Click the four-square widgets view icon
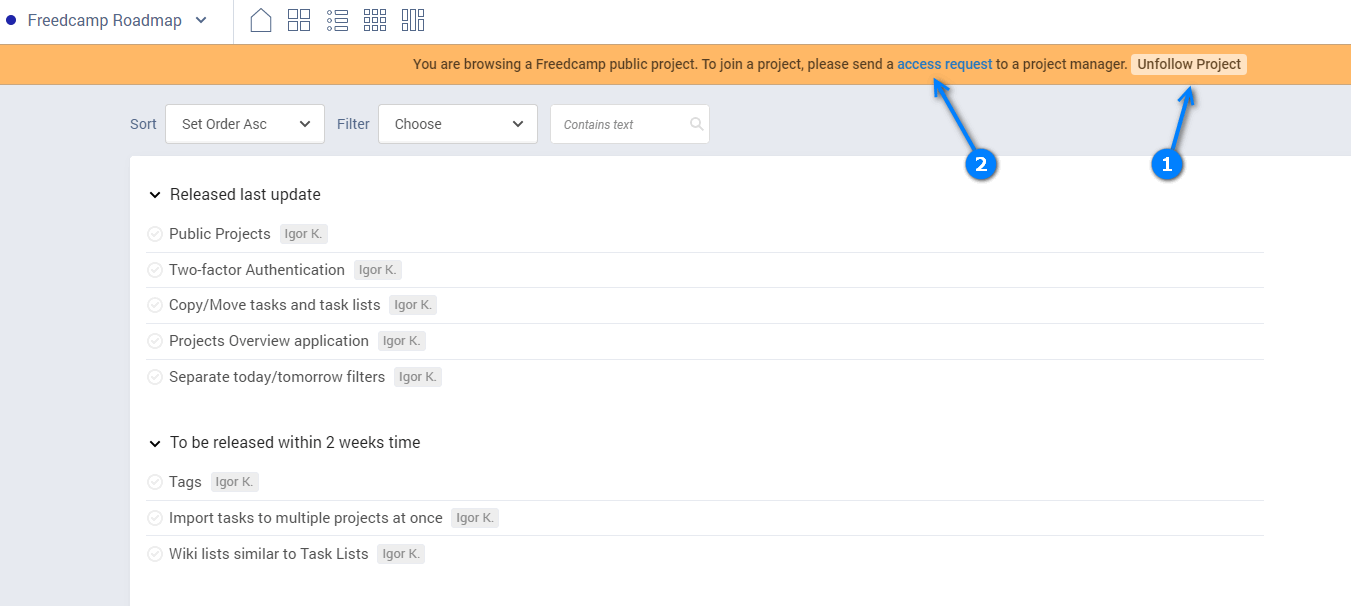 (x=299, y=20)
